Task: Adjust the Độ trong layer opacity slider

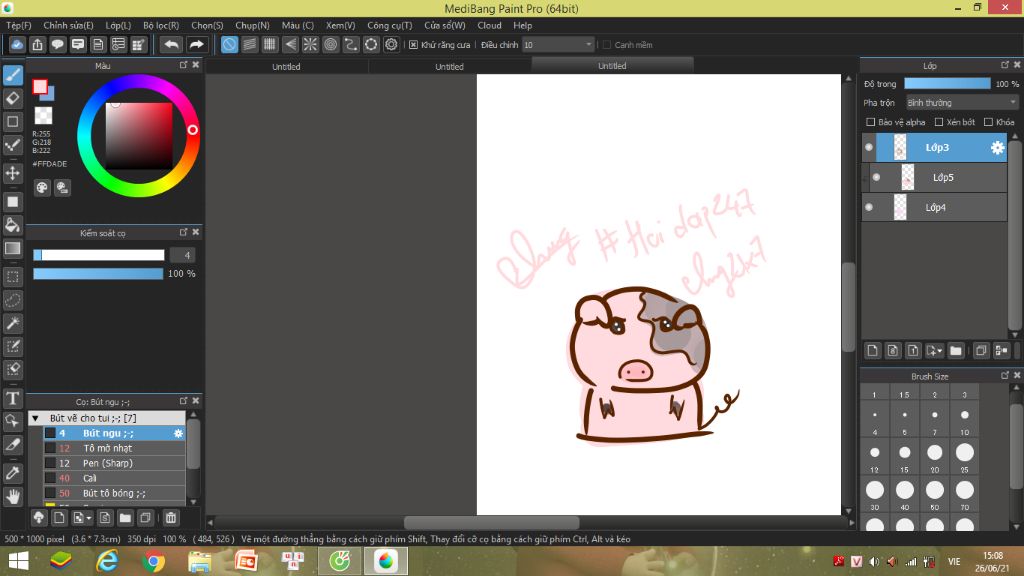Action: pyautogui.click(x=947, y=84)
